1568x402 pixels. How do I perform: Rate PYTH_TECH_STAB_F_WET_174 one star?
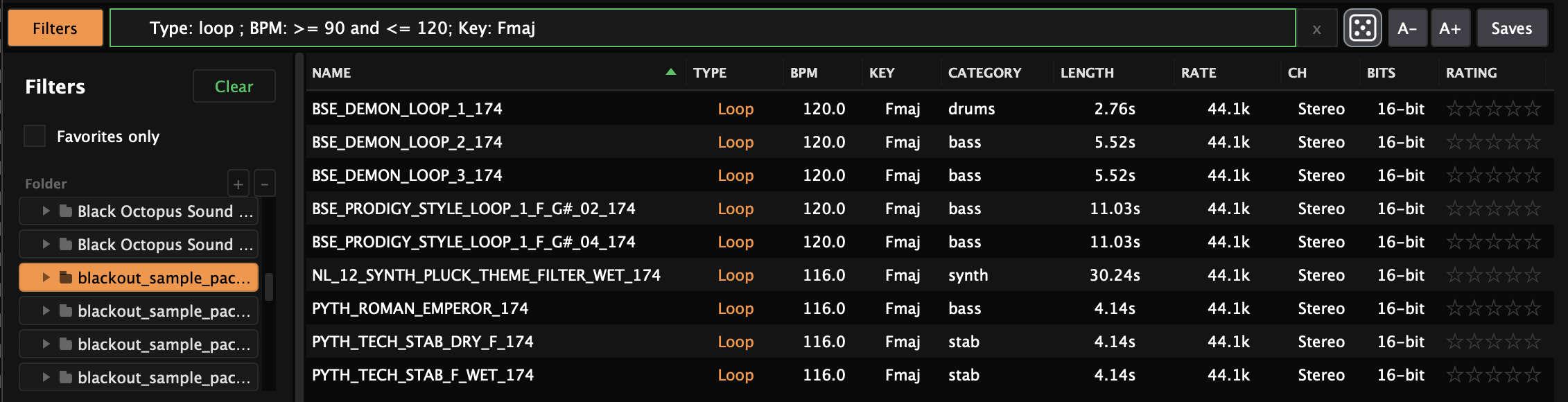coord(1455,375)
